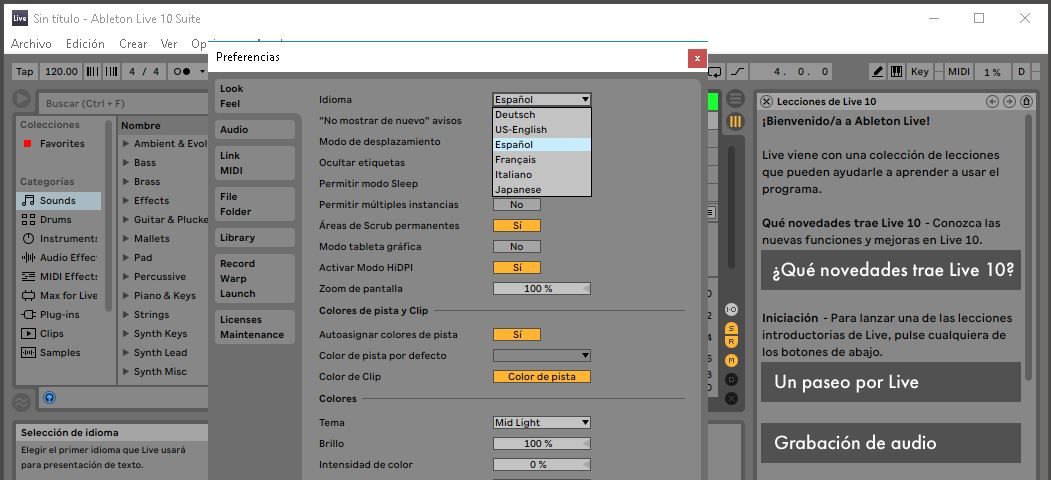Click the Color de pista button
The image size is (1051, 480).
[542, 377]
